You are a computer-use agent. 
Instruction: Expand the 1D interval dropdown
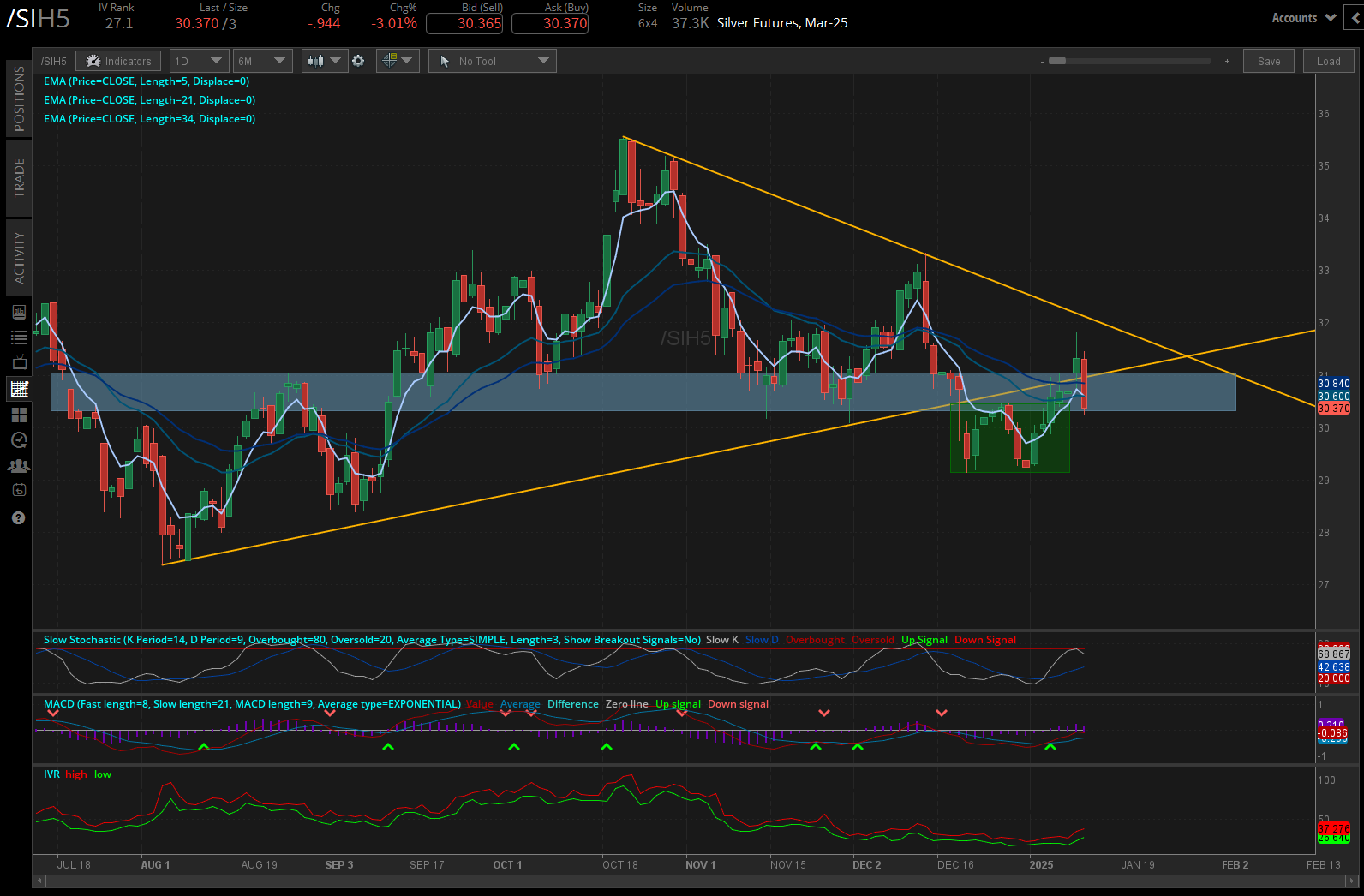[x=198, y=61]
